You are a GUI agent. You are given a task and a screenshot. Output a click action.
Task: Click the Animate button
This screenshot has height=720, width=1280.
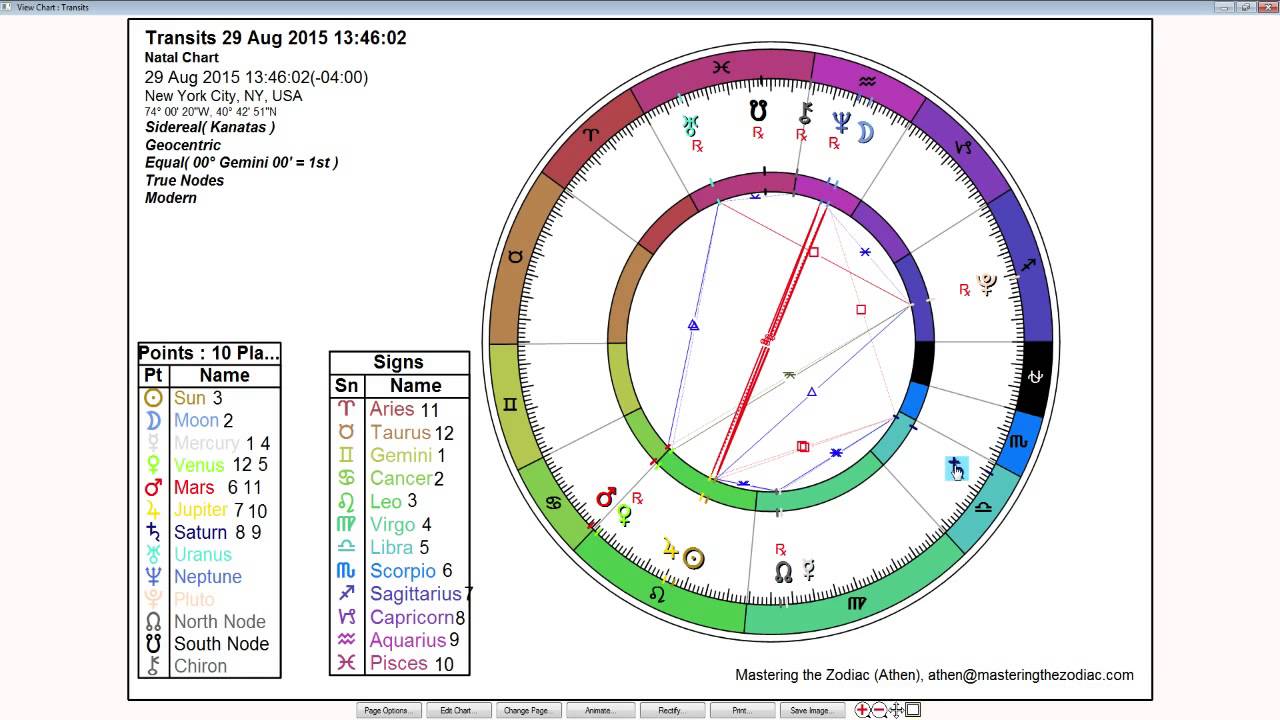click(600, 711)
